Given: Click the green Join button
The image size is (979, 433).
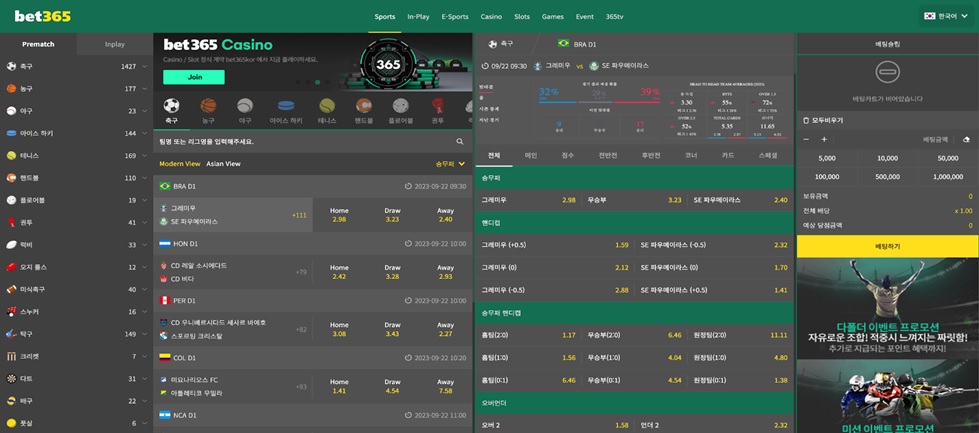Looking at the screenshot, I should pos(194,77).
